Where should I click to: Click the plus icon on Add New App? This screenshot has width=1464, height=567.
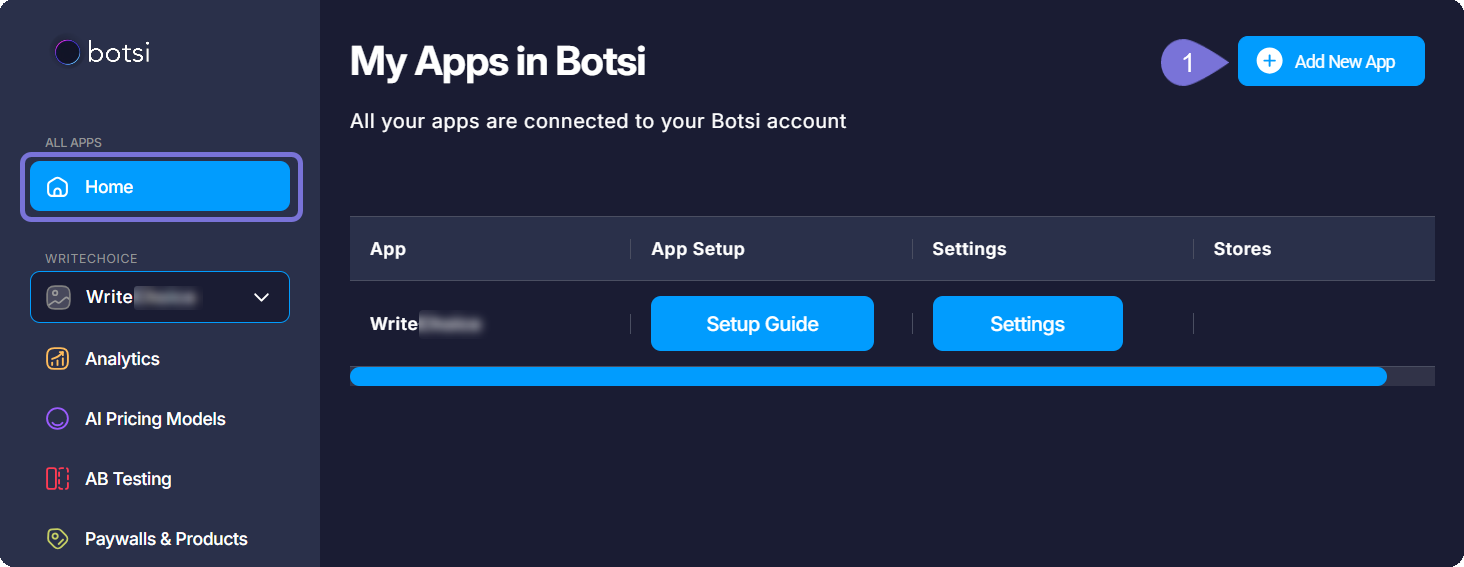pos(1269,61)
